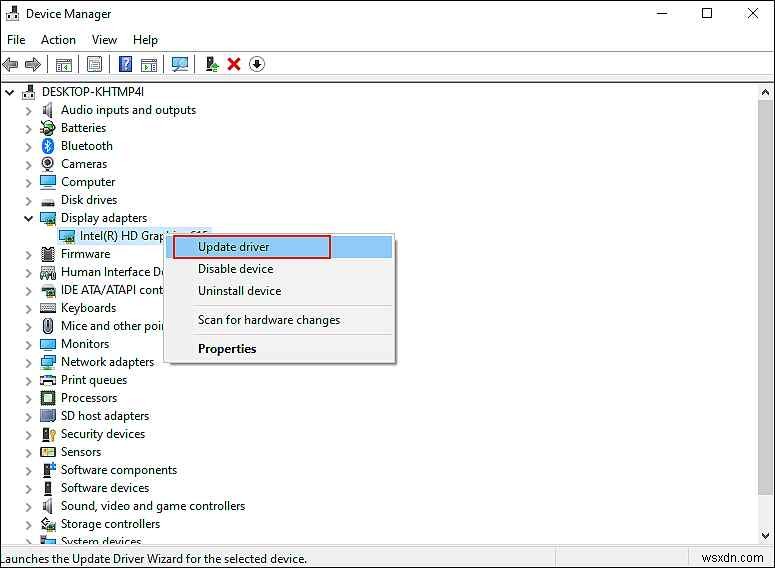Screen dimensions: 775x568
Task: Click the Audio inputs and outputs speaker icon
Action: click(x=48, y=110)
